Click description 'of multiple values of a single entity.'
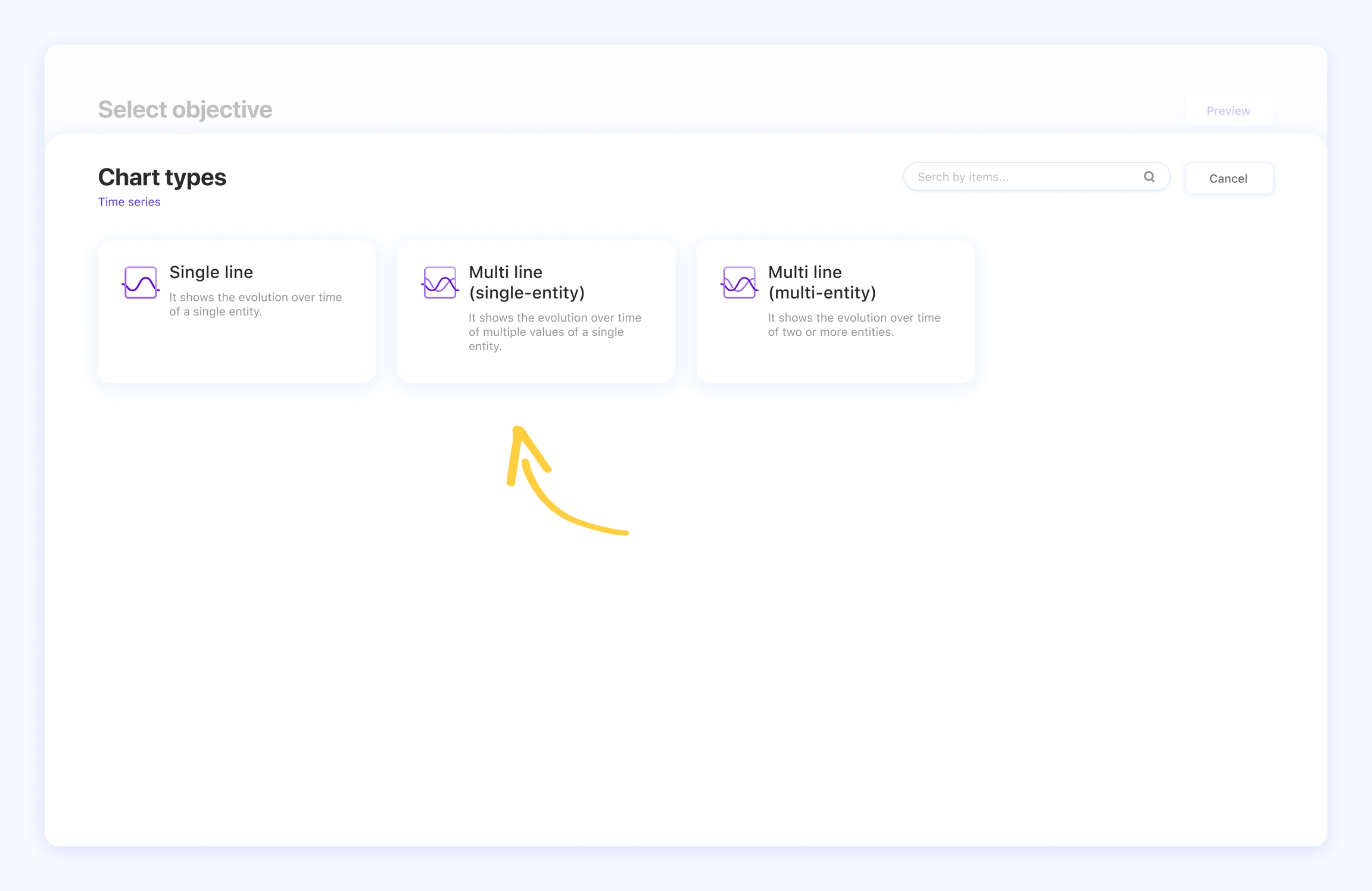 pyautogui.click(x=546, y=339)
